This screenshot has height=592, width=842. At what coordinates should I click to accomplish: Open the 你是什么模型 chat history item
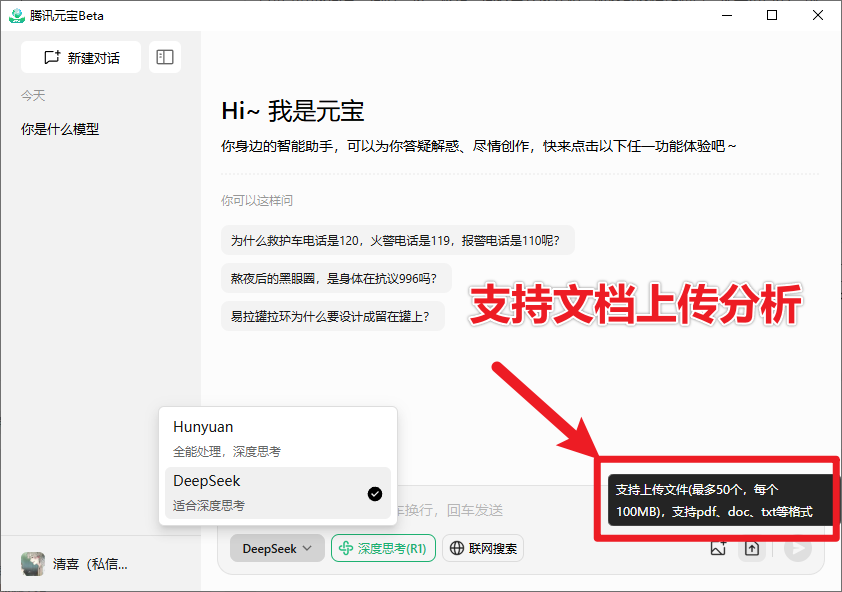point(62,129)
